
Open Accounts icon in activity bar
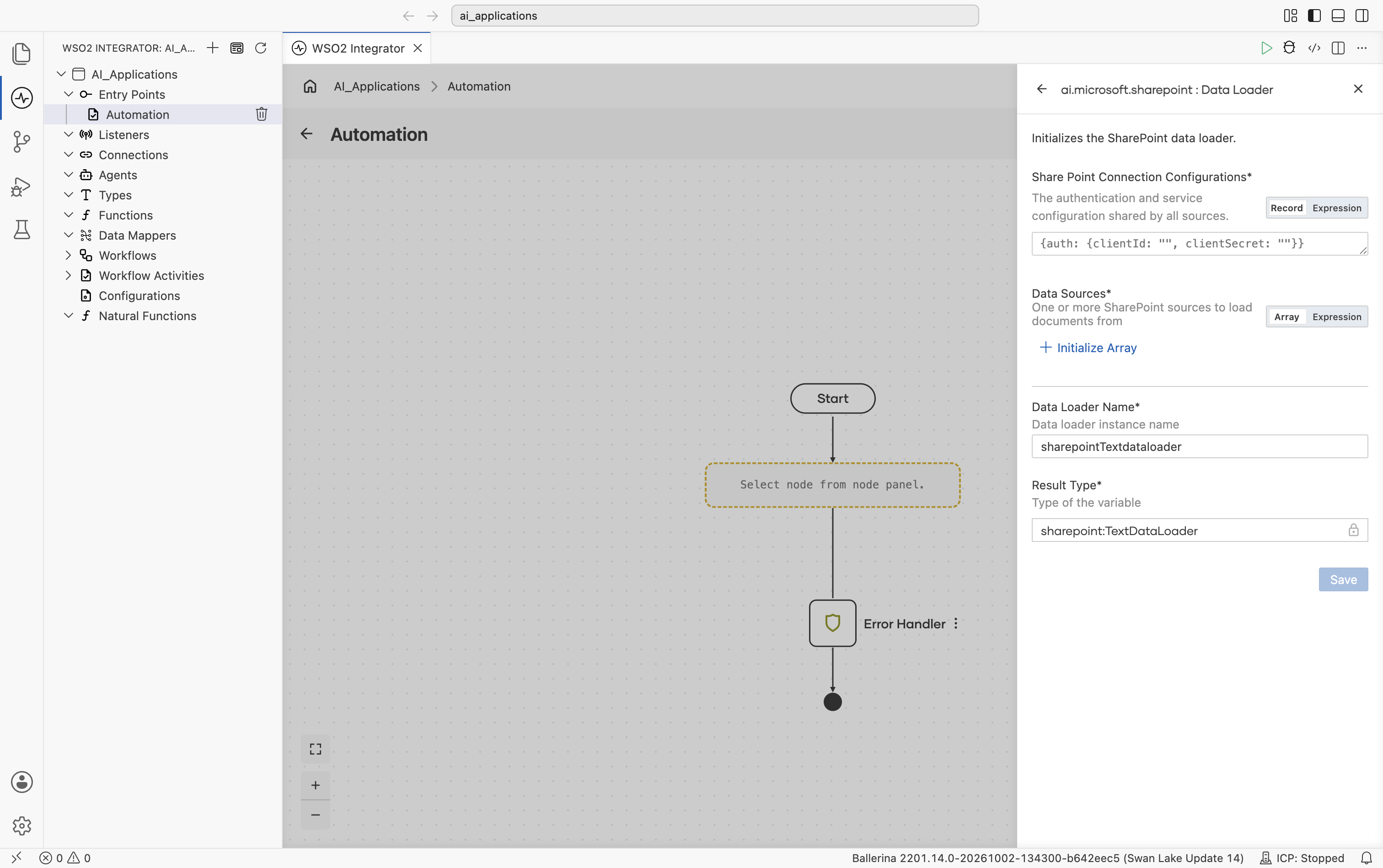22,782
